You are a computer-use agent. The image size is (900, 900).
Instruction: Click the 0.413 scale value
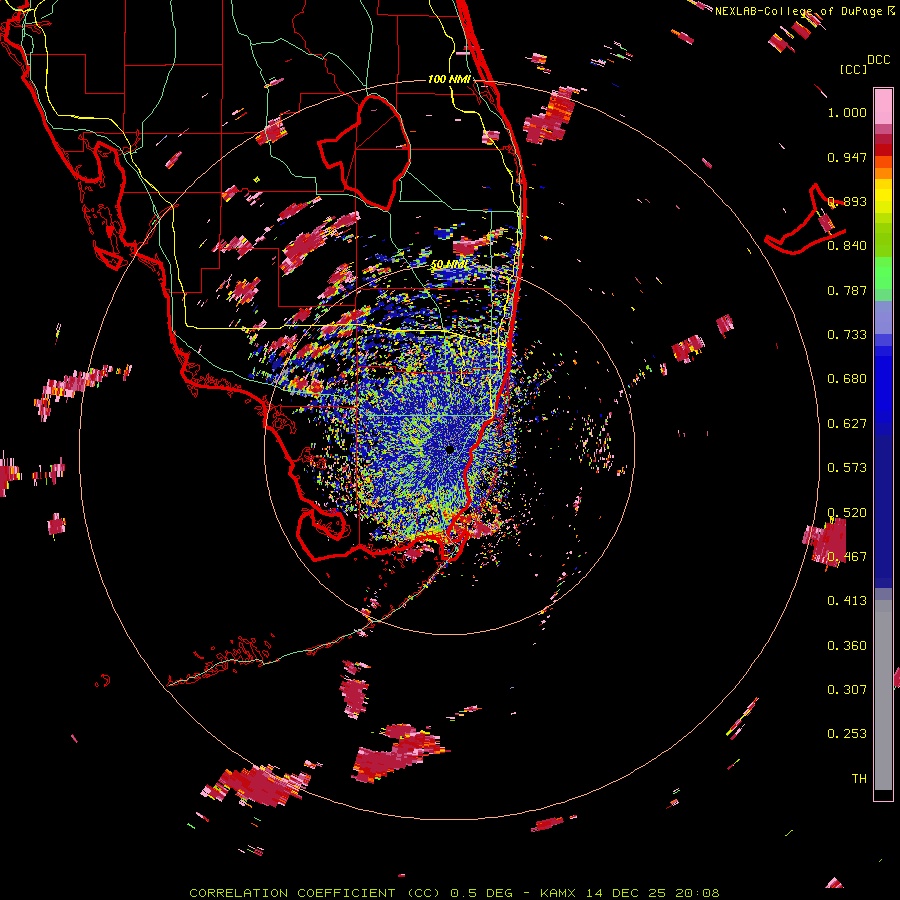click(847, 601)
